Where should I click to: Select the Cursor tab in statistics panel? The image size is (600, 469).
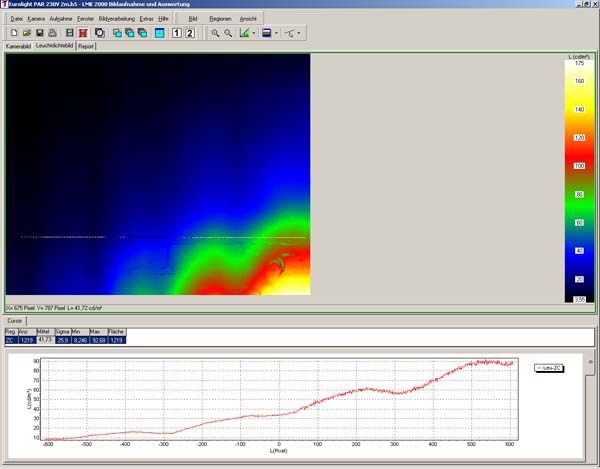(x=15, y=320)
